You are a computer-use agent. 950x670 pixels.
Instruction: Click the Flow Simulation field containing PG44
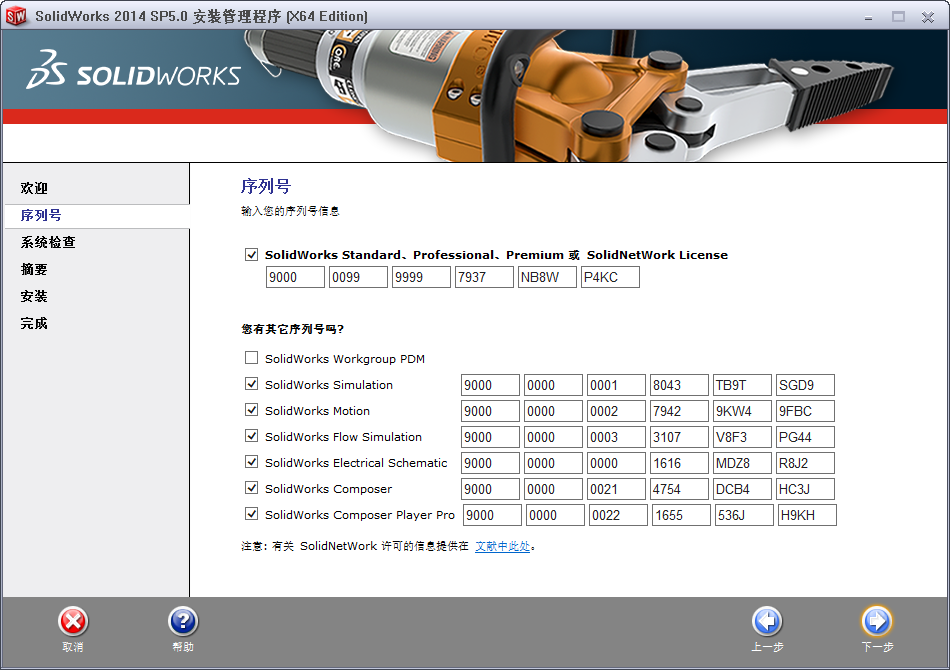[x=805, y=437]
